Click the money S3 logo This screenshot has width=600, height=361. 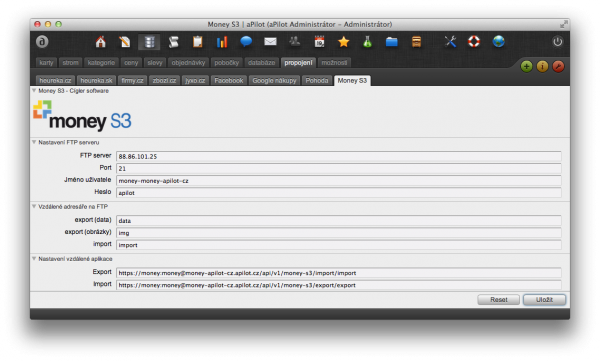(x=82, y=116)
